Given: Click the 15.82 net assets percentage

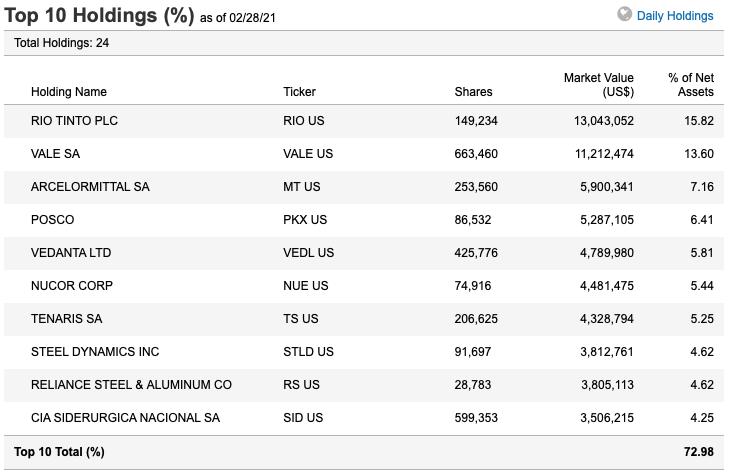Looking at the screenshot, I should click(x=699, y=121).
